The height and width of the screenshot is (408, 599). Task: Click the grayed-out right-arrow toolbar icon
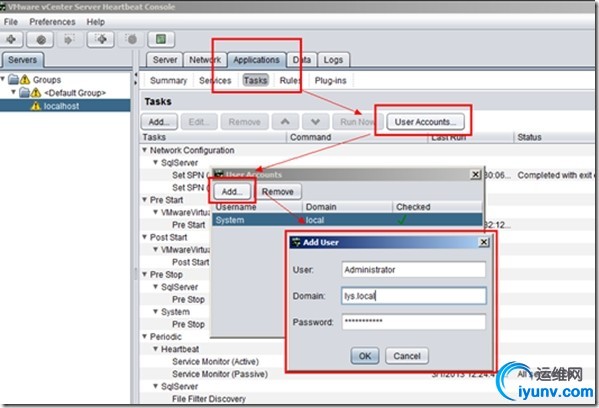pos(70,39)
